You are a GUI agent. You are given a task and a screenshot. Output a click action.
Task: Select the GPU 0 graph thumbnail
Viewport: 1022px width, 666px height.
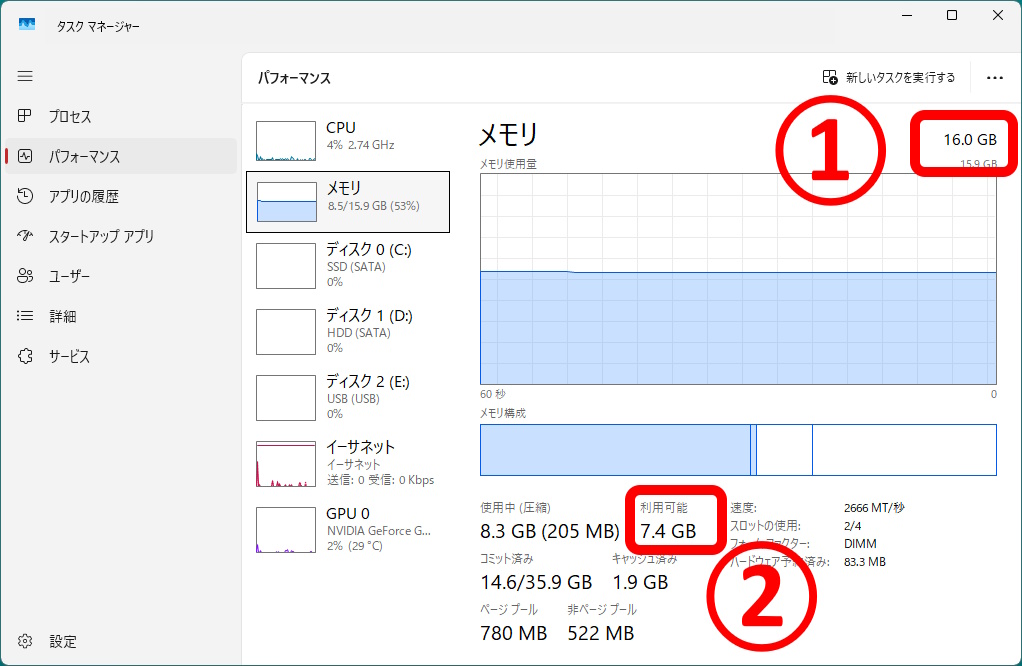point(286,530)
